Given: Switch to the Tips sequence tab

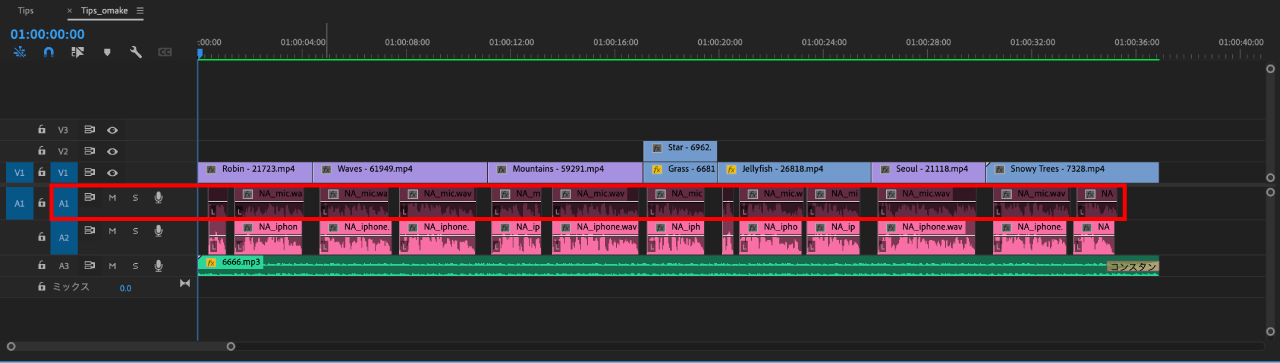Looking at the screenshot, I should 26,10.
